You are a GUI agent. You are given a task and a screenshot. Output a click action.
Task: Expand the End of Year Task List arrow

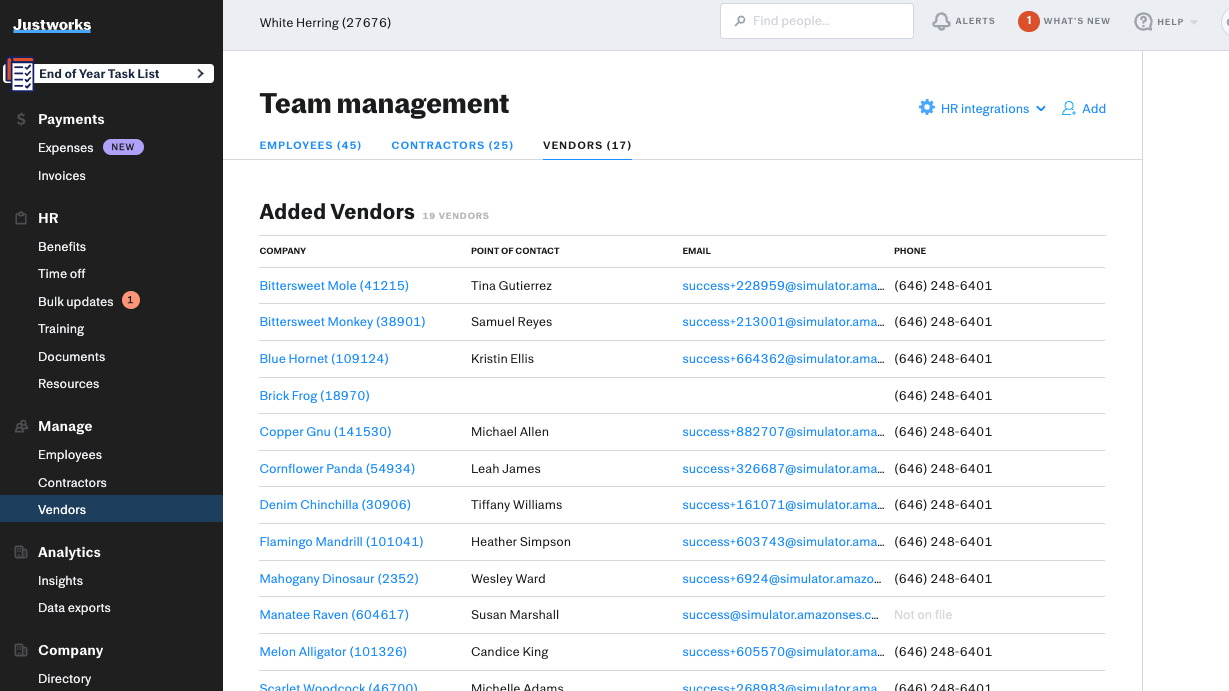pos(200,73)
